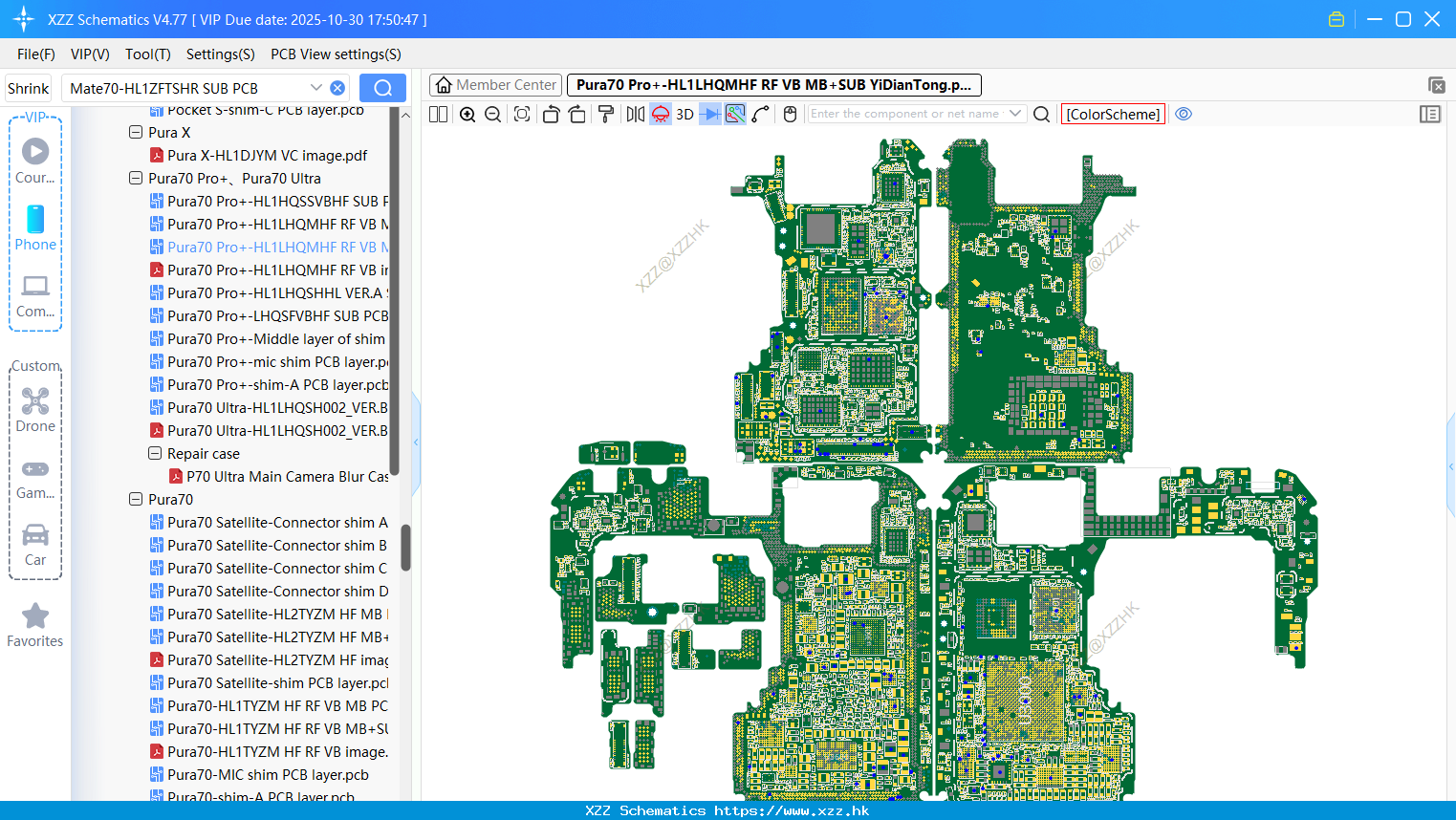This screenshot has height=820, width=1456.
Task: Open mouse settings icon in toolbar
Action: 790,114
